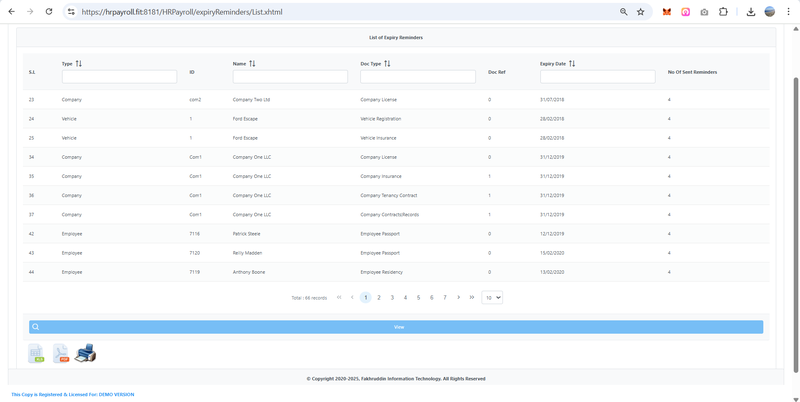Focus the Expiry Date filter field

(x=597, y=77)
